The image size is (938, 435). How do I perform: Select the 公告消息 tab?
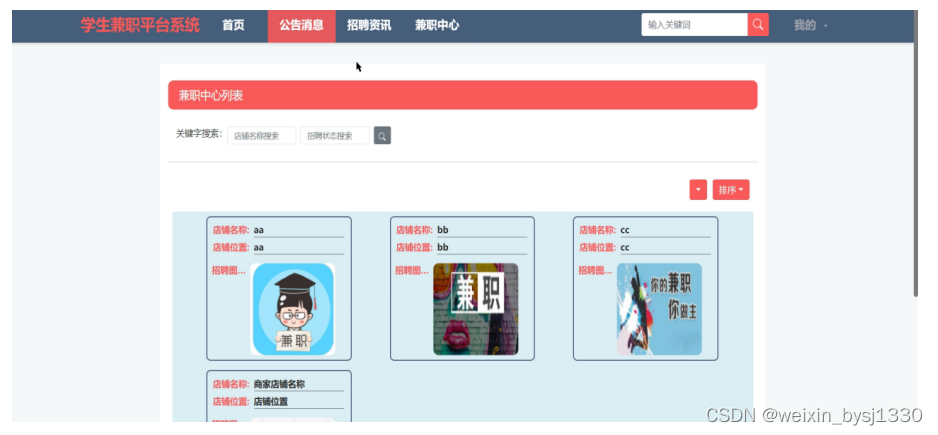[302, 25]
